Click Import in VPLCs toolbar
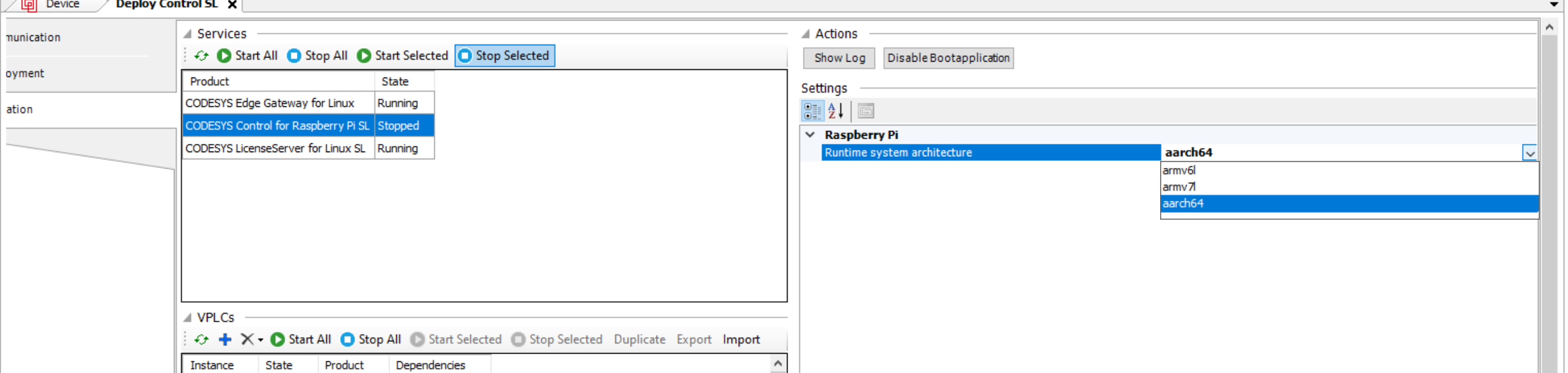Viewport: 1568px width, 373px height. click(x=741, y=340)
